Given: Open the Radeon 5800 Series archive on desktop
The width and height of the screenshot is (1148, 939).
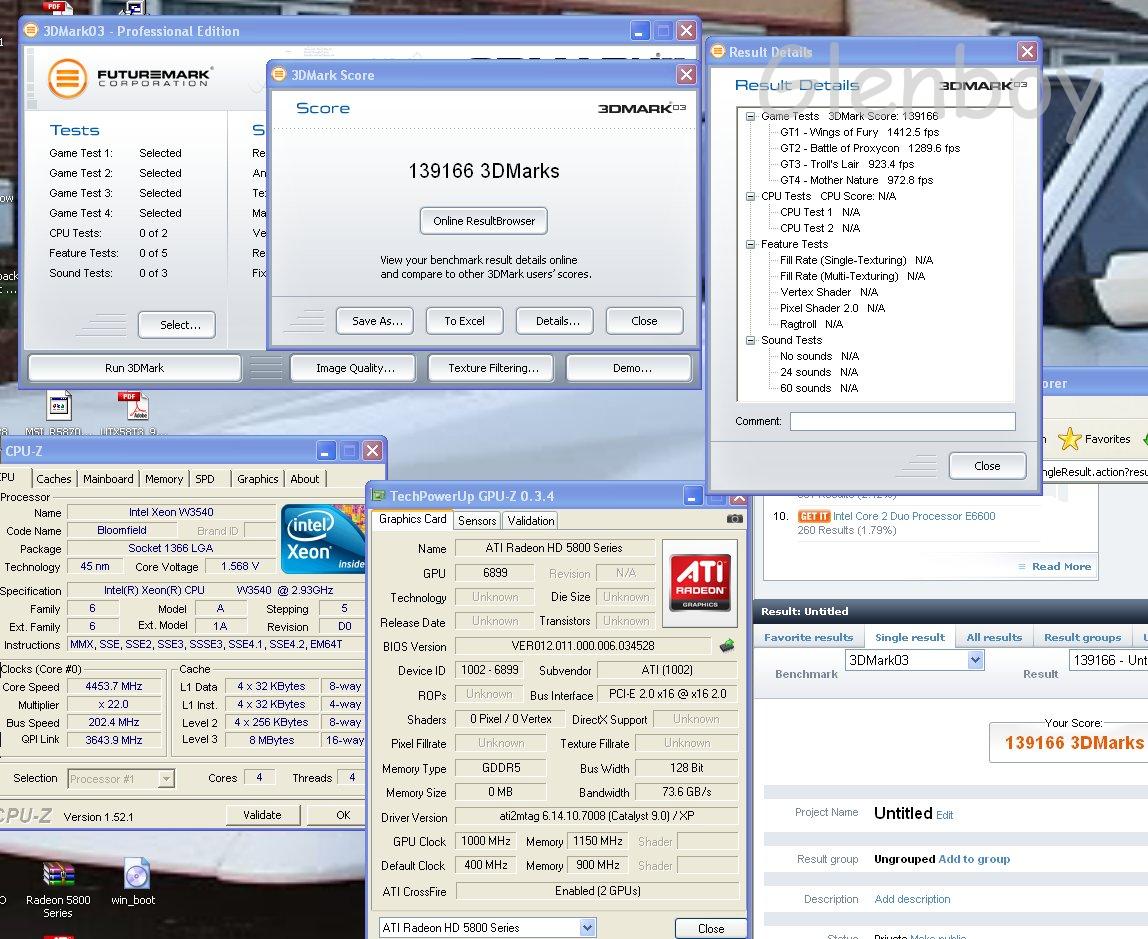Looking at the screenshot, I should click(x=58, y=875).
